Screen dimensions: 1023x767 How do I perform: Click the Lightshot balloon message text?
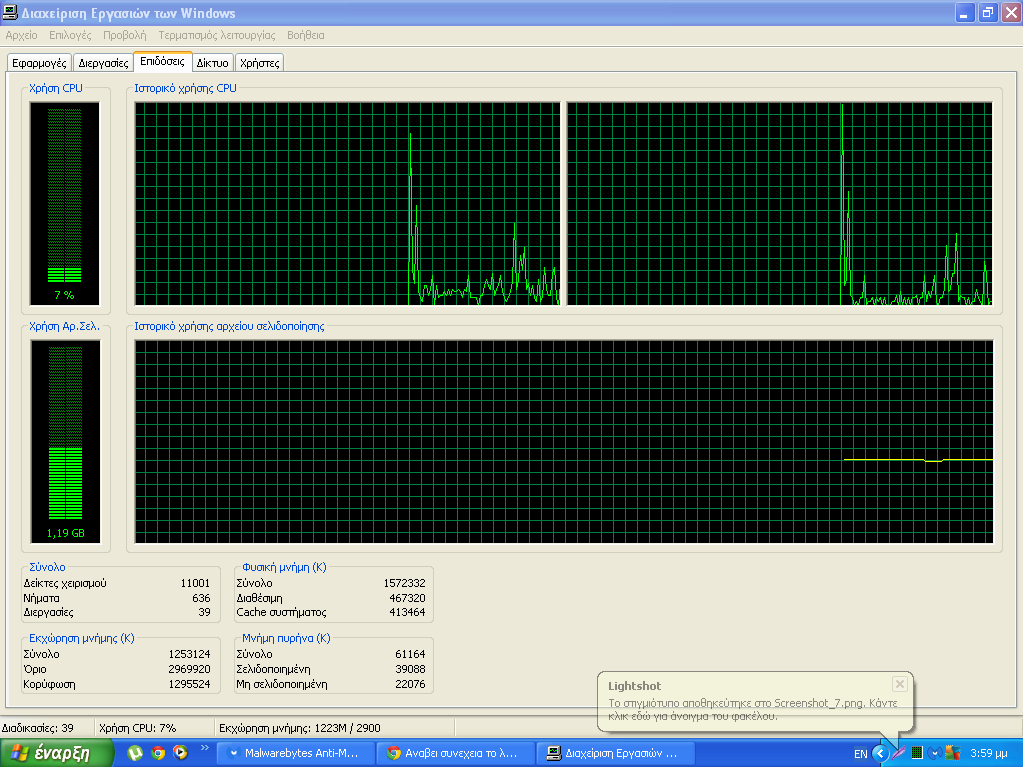(752, 710)
